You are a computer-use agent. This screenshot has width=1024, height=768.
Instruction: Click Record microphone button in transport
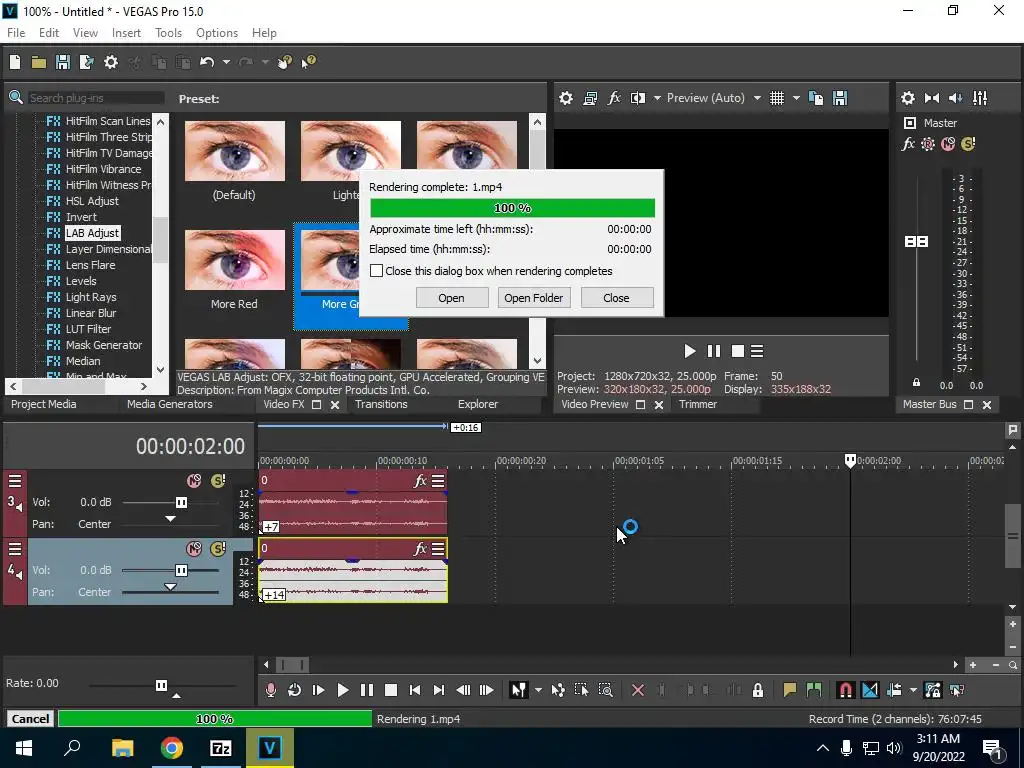pyautogui.click(x=270, y=690)
